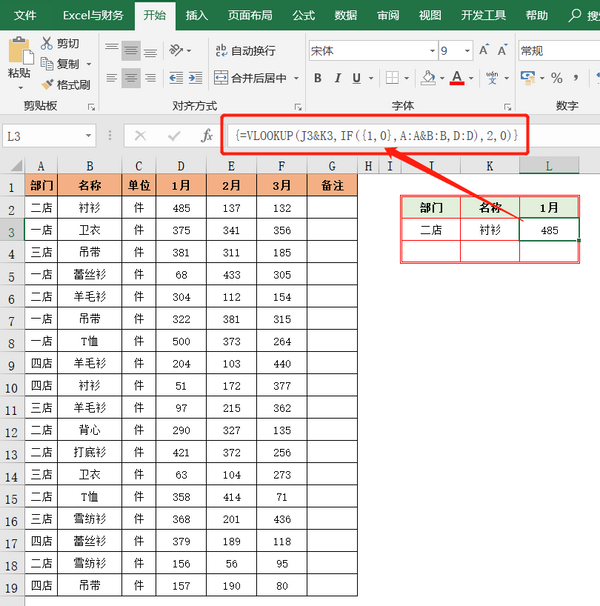This screenshot has height=606, width=600.
Task: Select cell with 蕾丝衫 in row 5
Action: click(x=90, y=275)
